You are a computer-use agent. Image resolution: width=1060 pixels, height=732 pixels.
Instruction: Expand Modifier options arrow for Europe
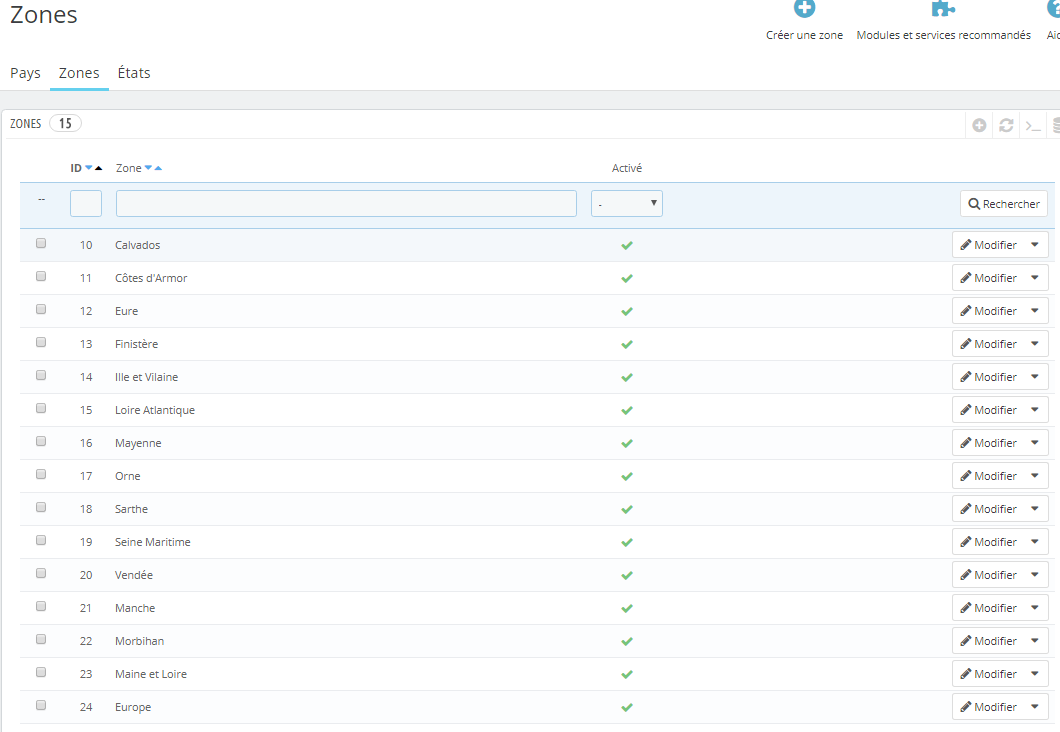(1035, 707)
